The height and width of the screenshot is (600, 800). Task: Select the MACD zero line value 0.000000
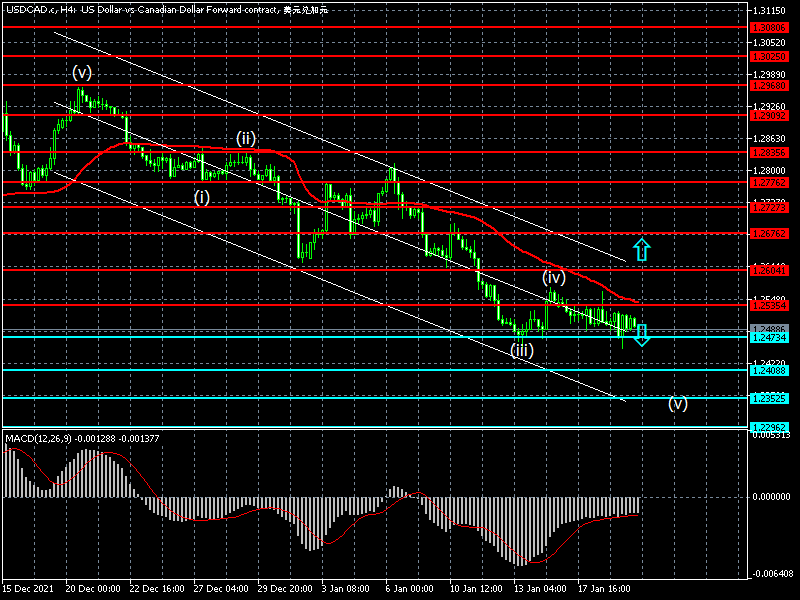tap(771, 496)
